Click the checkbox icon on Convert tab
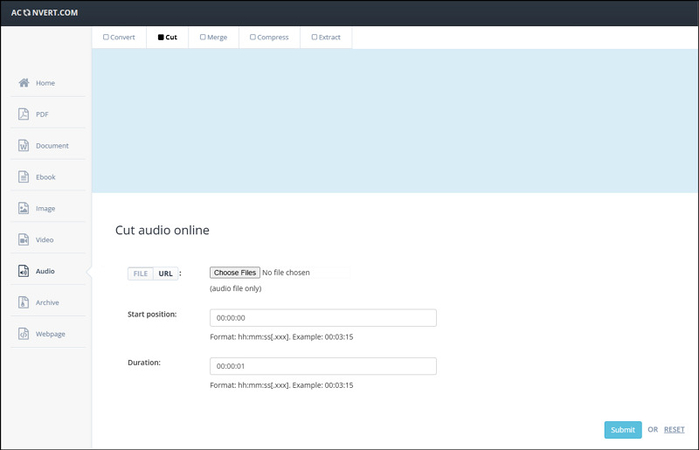The image size is (699, 450). (106, 37)
